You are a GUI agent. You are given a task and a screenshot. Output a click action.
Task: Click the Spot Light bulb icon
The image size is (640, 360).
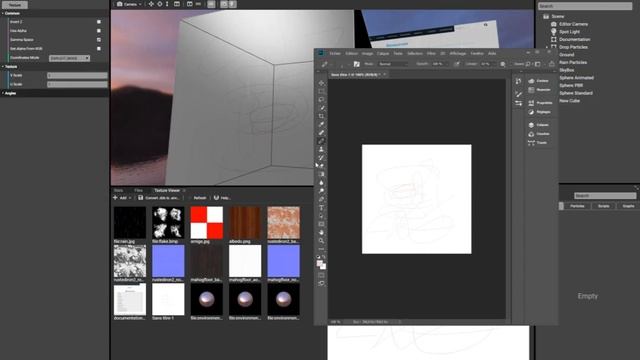click(x=554, y=31)
